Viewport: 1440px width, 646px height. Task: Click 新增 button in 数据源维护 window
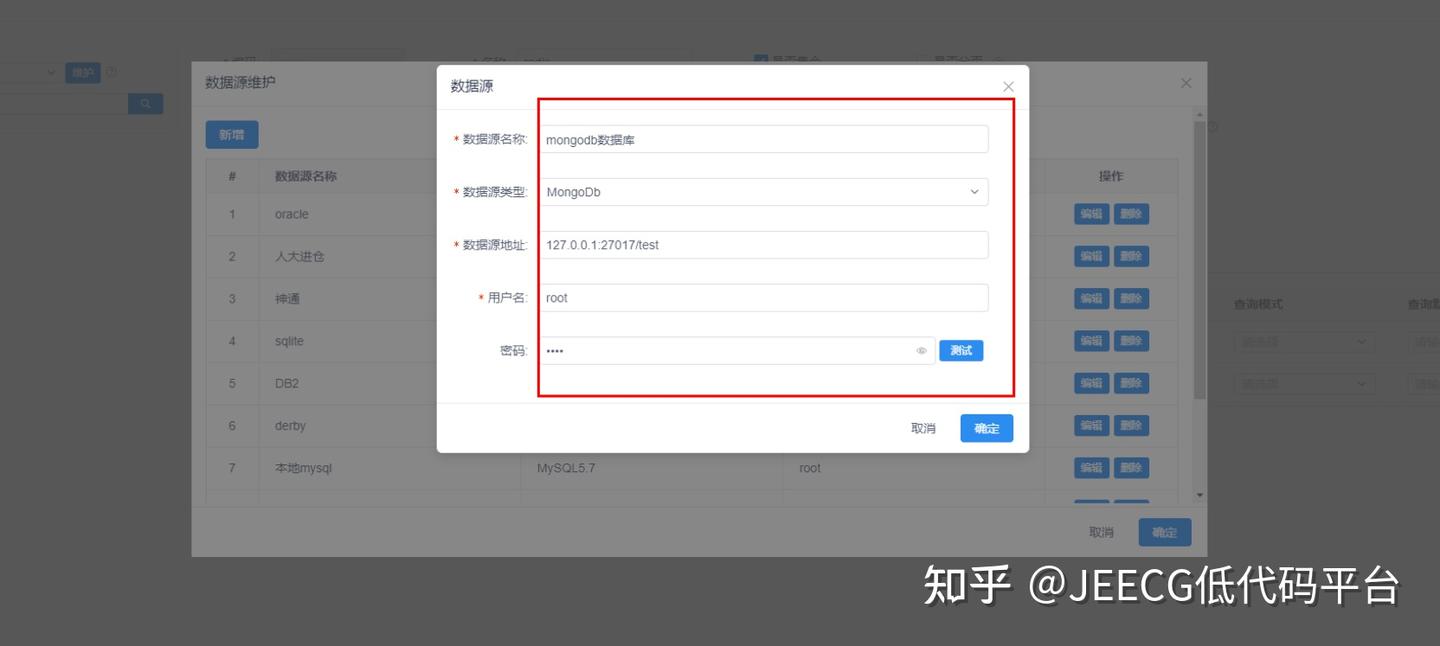(x=232, y=135)
